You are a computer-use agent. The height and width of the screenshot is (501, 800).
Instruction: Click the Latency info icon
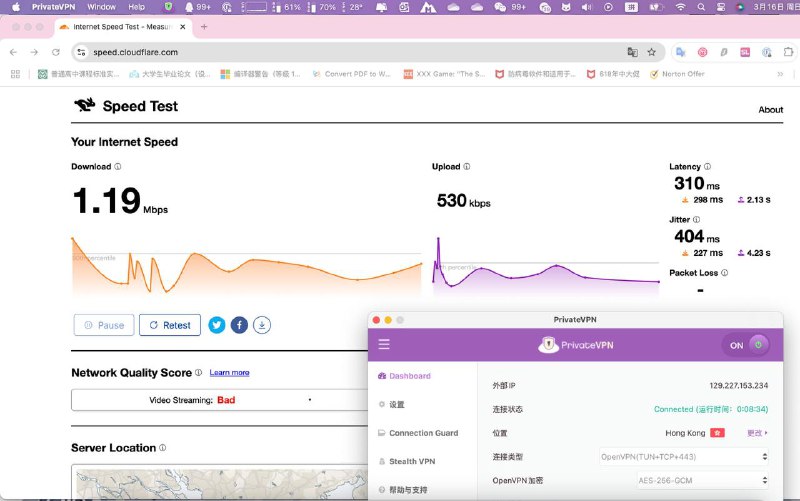point(708,166)
